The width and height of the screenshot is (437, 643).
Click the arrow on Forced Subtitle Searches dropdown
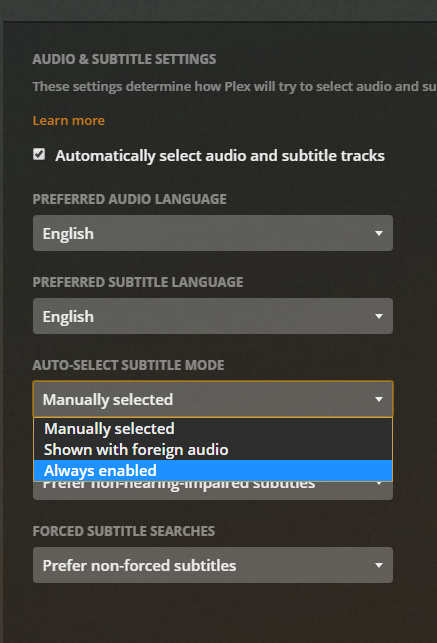pyautogui.click(x=379, y=565)
